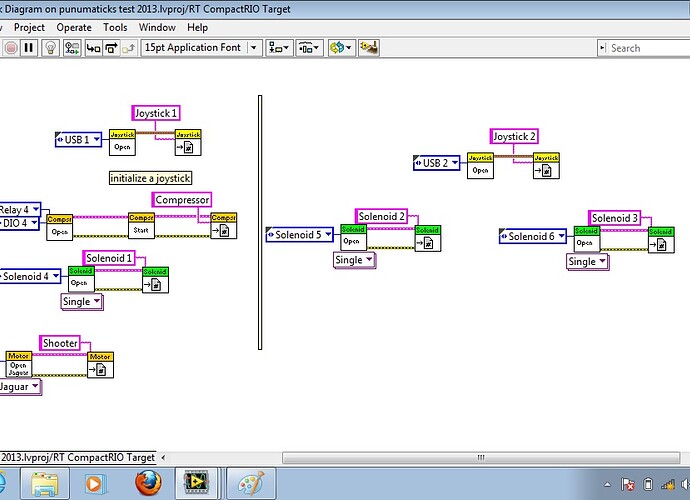Viewport: 690px width, 500px height.
Task: Show hidden system tray icons
Action: pyautogui.click(x=608, y=485)
